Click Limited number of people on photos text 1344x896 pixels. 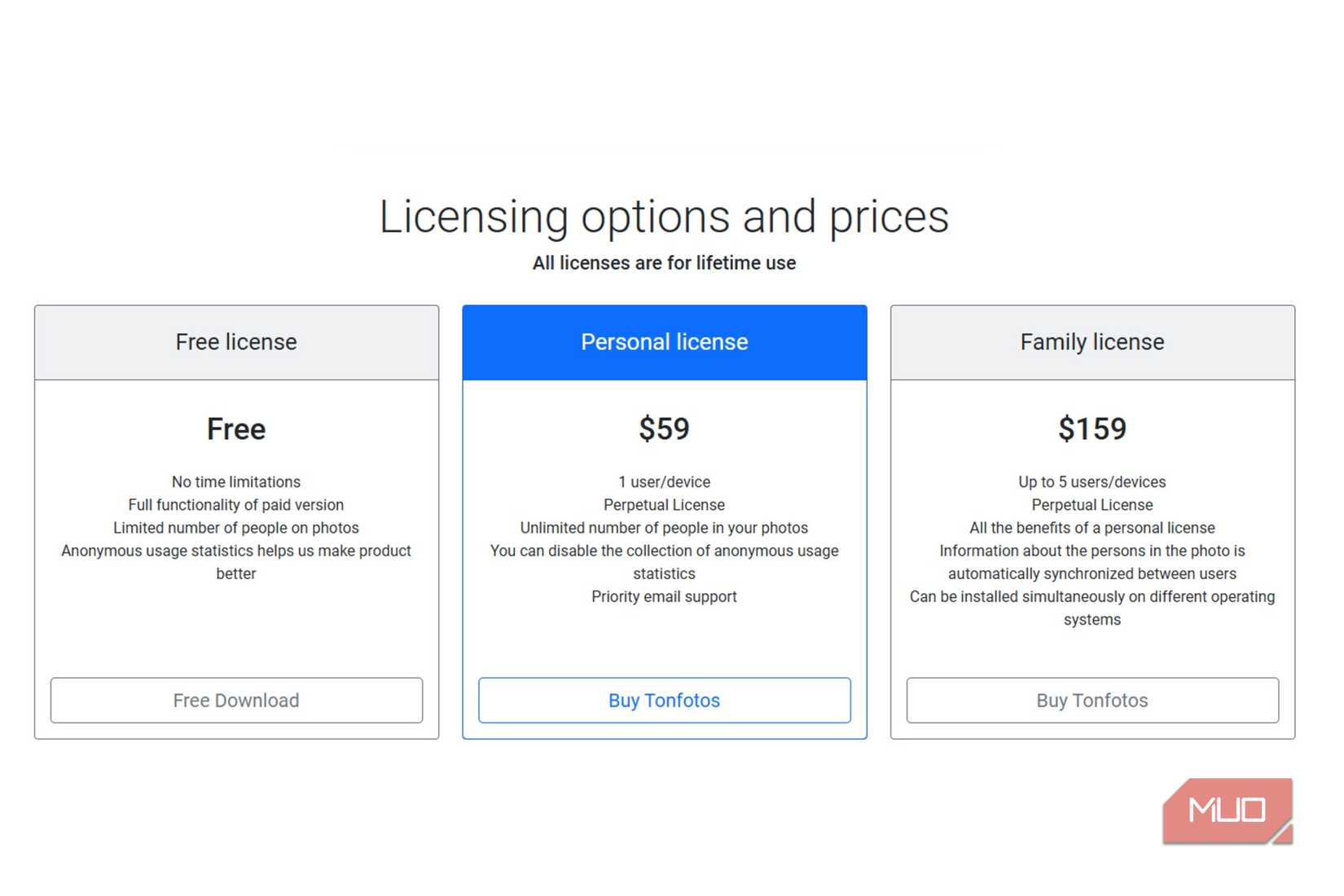click(x=236, y=527)
